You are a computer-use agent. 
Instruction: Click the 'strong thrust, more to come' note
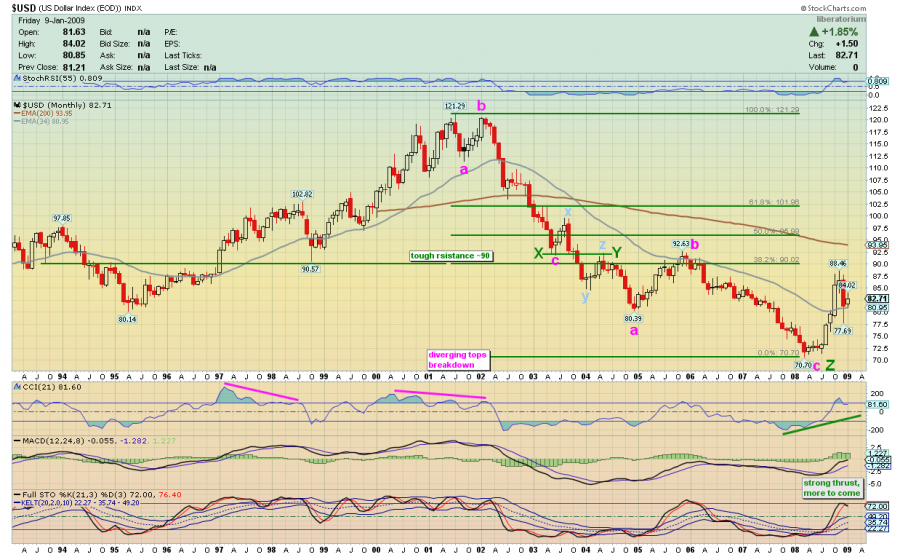coord(832,488)
